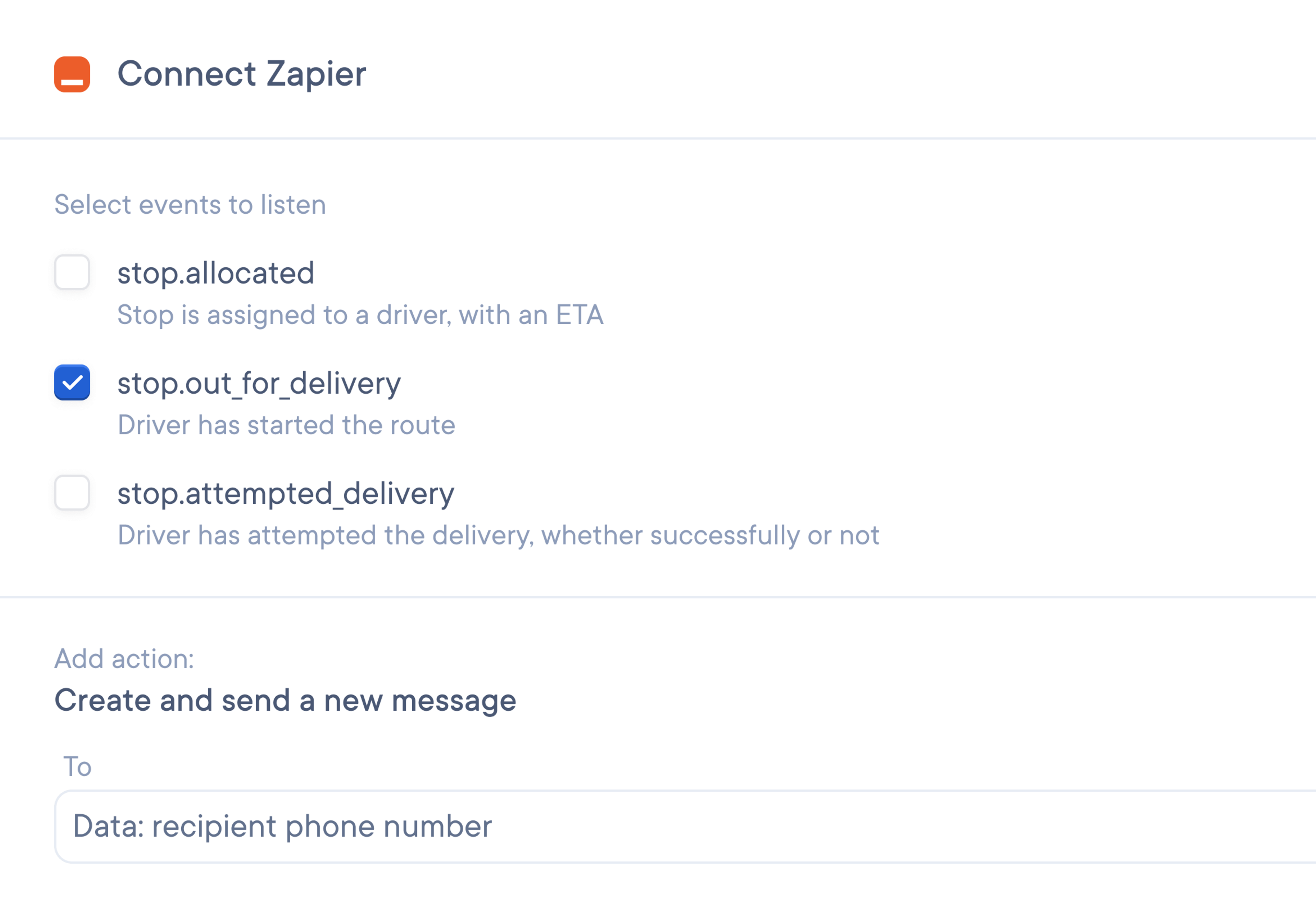Select 'Create and send a new message' action
Image resolution: width=1316 pixels, height=913 pixels.
coord(285,700)
